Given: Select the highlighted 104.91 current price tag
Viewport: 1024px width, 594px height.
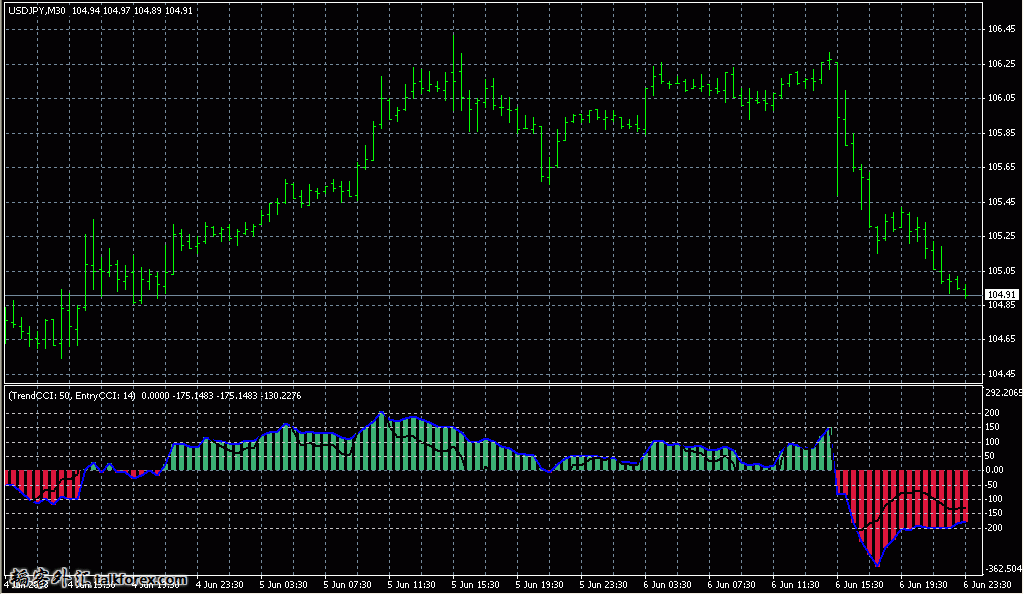Looking at the screenshot, I should click(1002, 295).
